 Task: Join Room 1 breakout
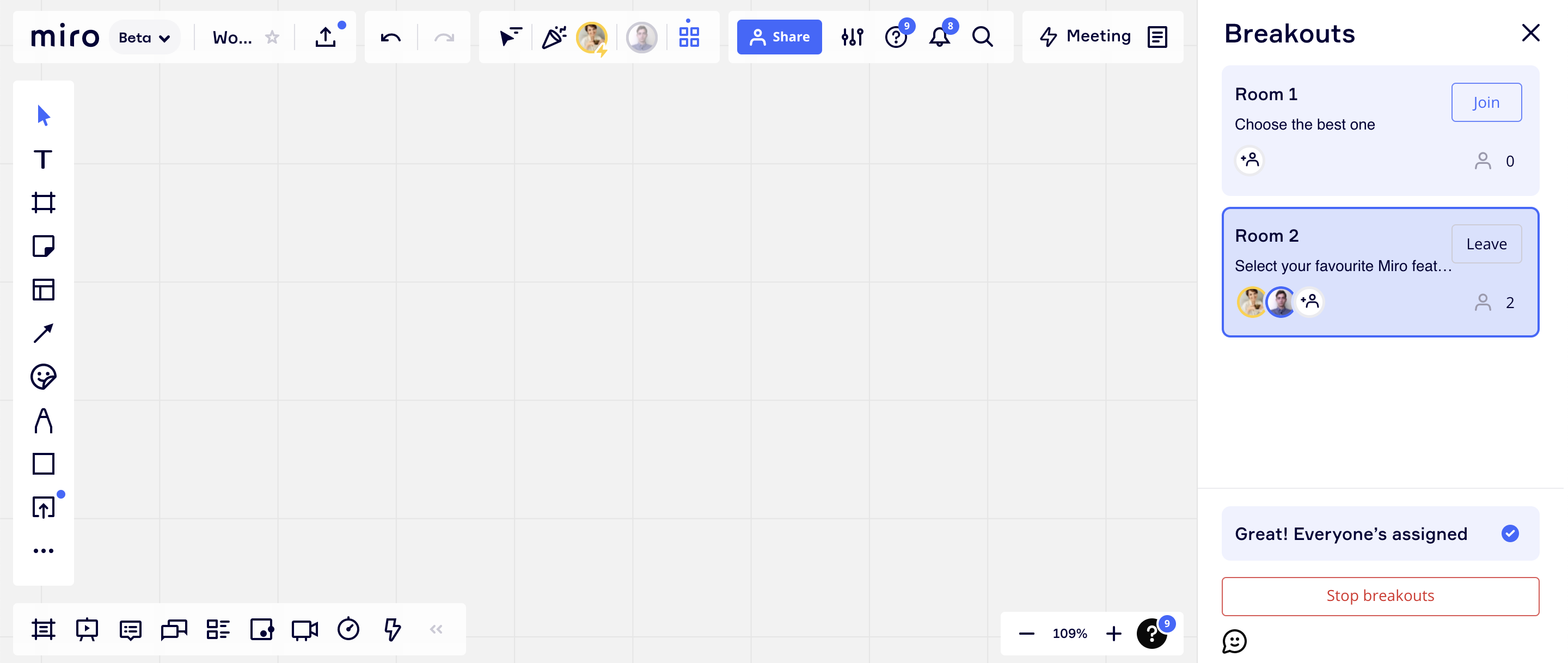(x=1486, y=102)
